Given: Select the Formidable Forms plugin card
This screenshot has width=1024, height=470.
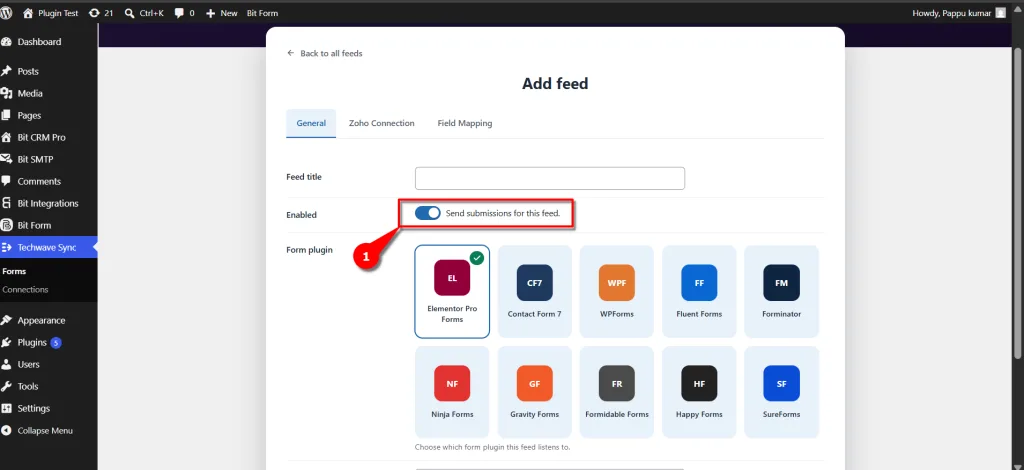Looking at the screenshot, I should (616, 392).
